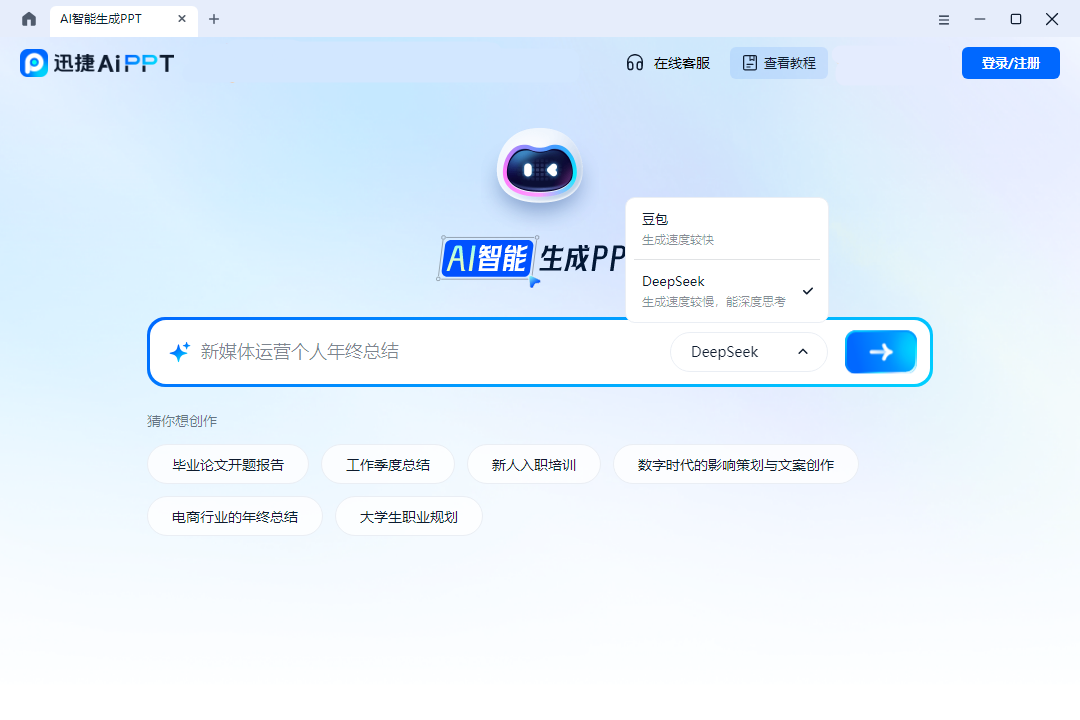Image resolution: width=1080 pixels, height=720 pixels.
Task: Open the hamburger menu in title bar
Action: pos(944,20)
